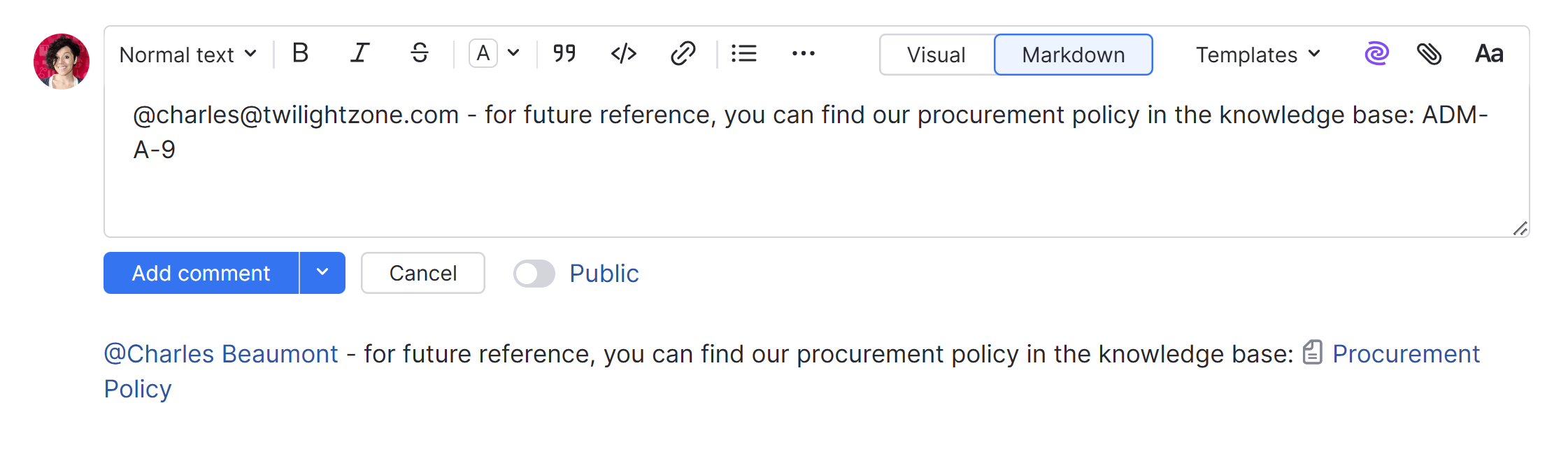1568x459 pixels.
Task: Open the Normal text style dropdown
Action: (x=188, y=55)
